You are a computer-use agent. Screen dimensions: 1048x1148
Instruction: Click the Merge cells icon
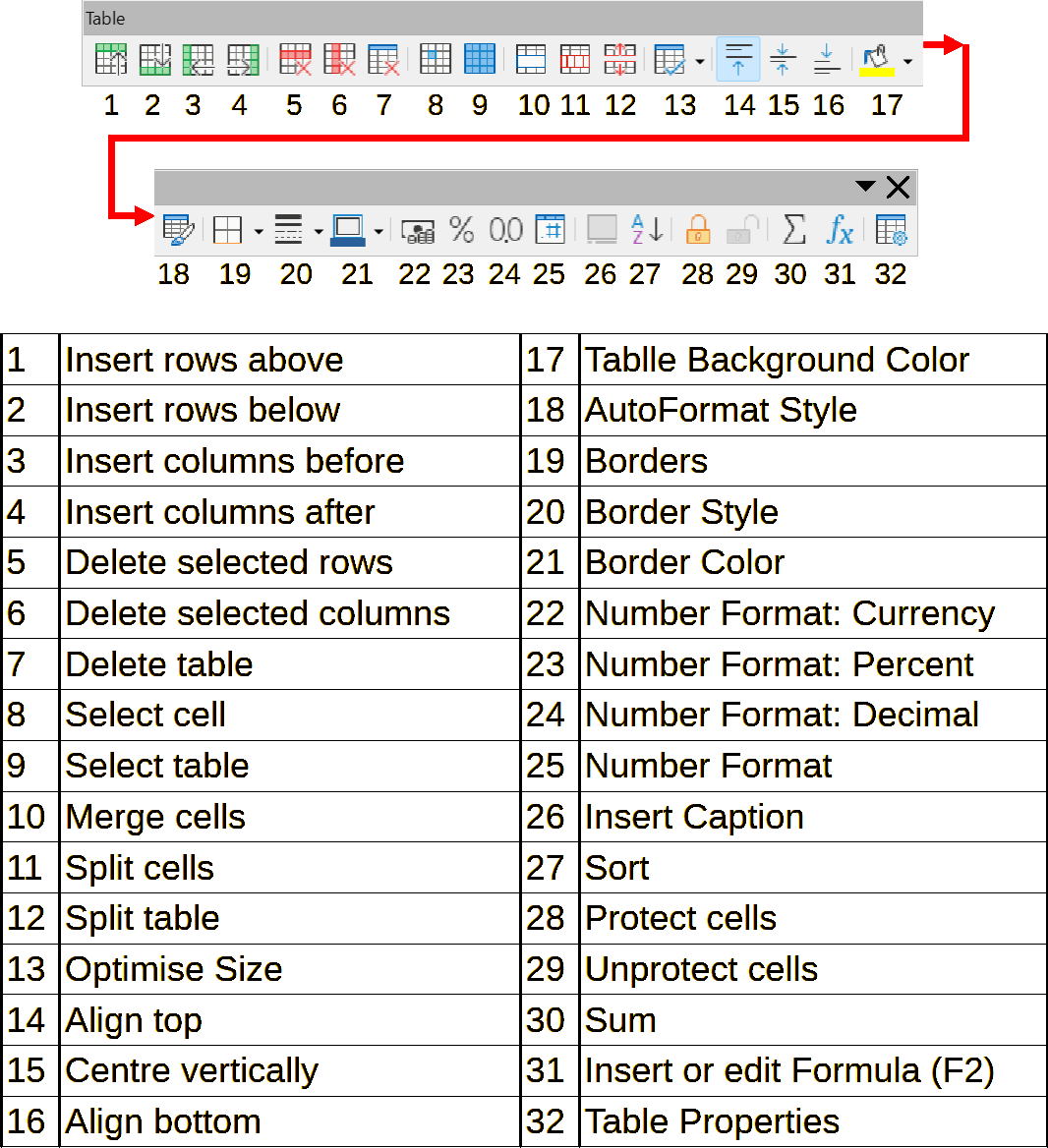(x=531, y=60)
